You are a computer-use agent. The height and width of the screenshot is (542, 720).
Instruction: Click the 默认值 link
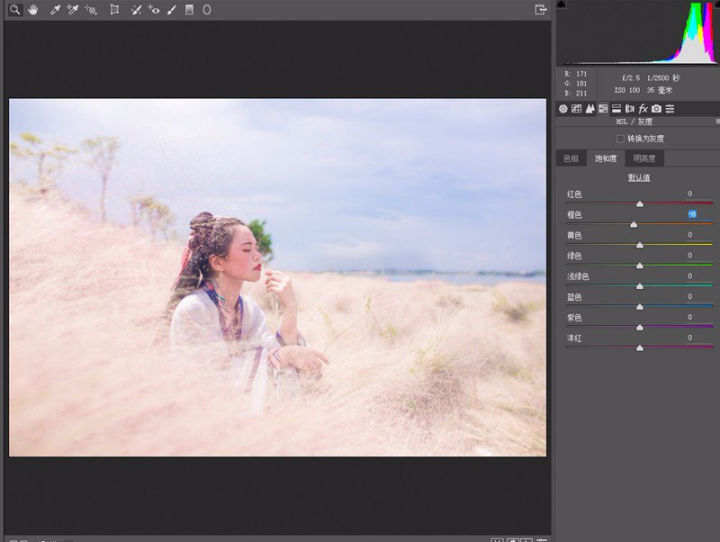coord(639,177)
